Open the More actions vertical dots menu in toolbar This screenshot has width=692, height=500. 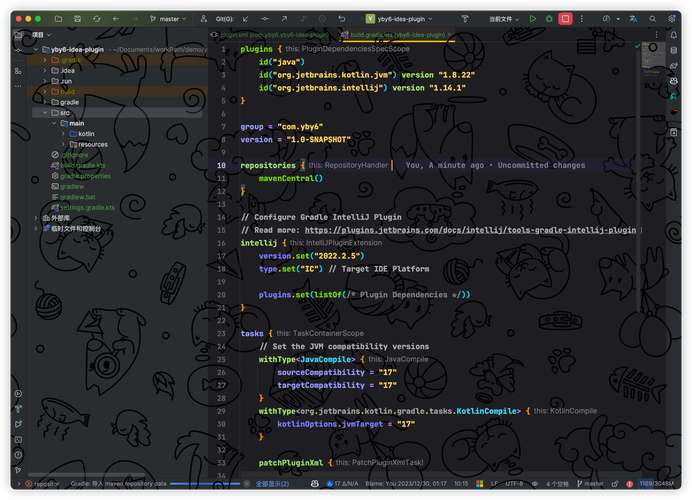point(582,19)
